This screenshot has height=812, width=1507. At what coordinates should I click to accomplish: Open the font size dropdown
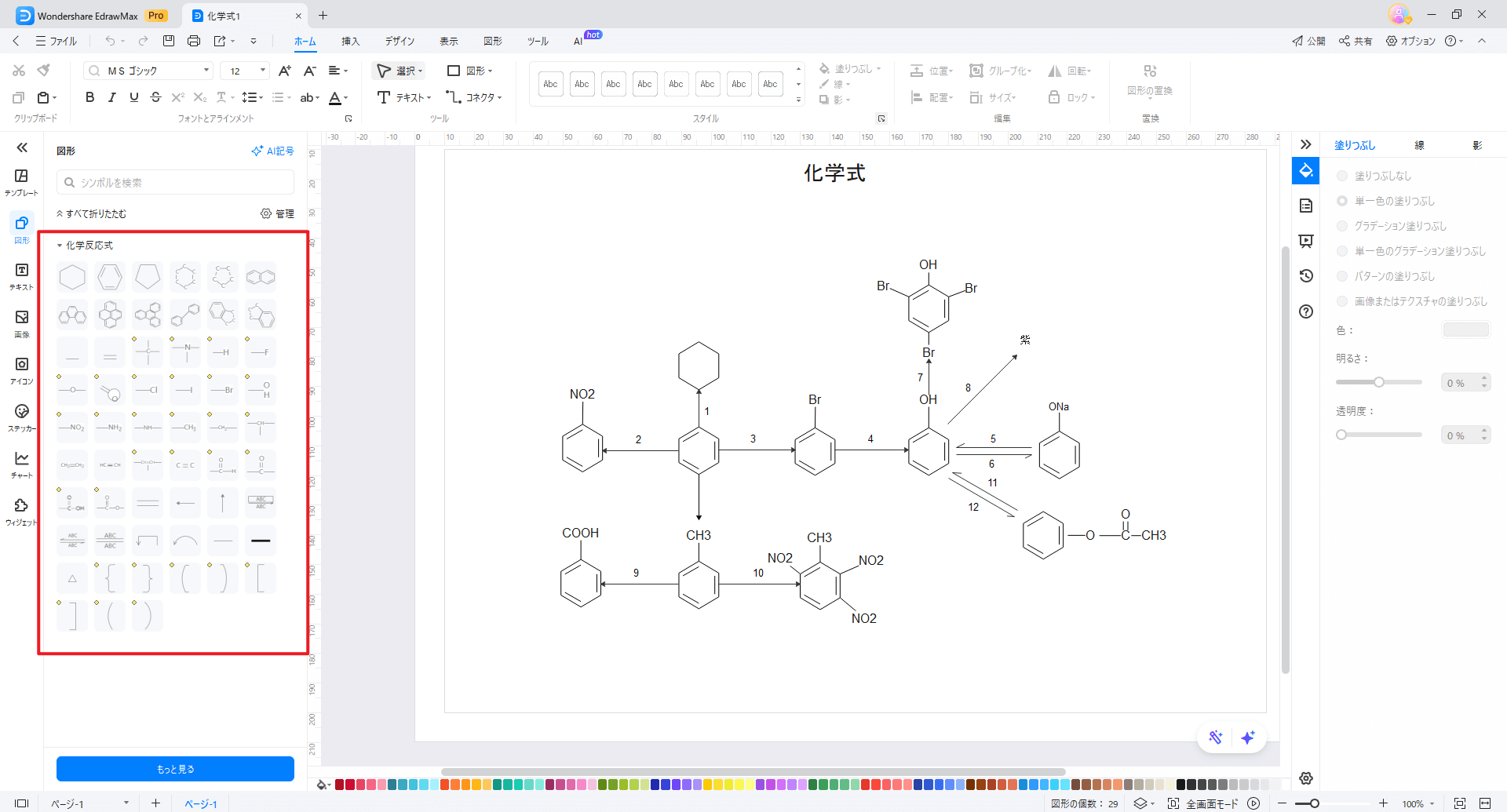262,71
